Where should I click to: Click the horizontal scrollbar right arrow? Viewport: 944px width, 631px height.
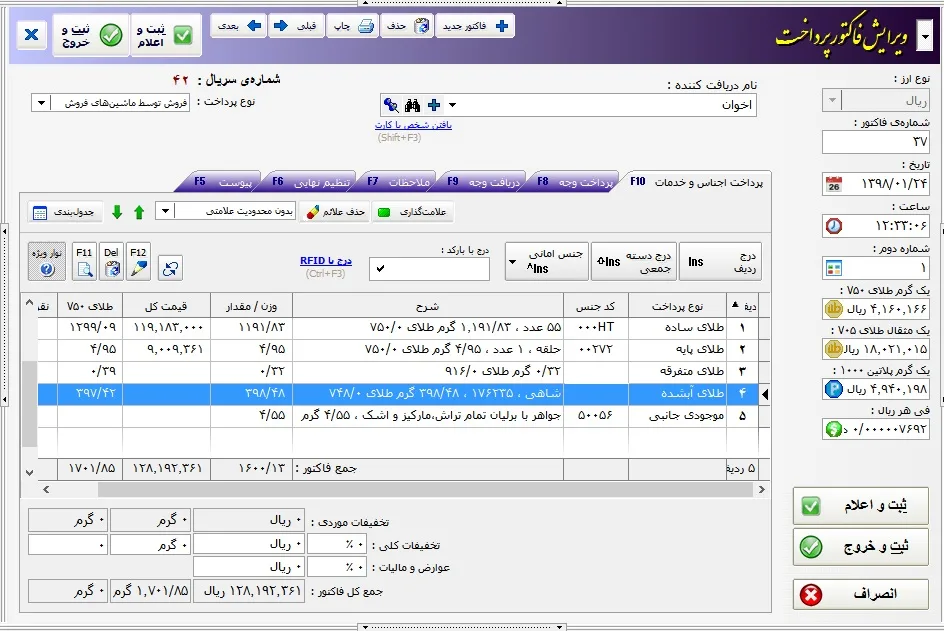click(762, 490)
